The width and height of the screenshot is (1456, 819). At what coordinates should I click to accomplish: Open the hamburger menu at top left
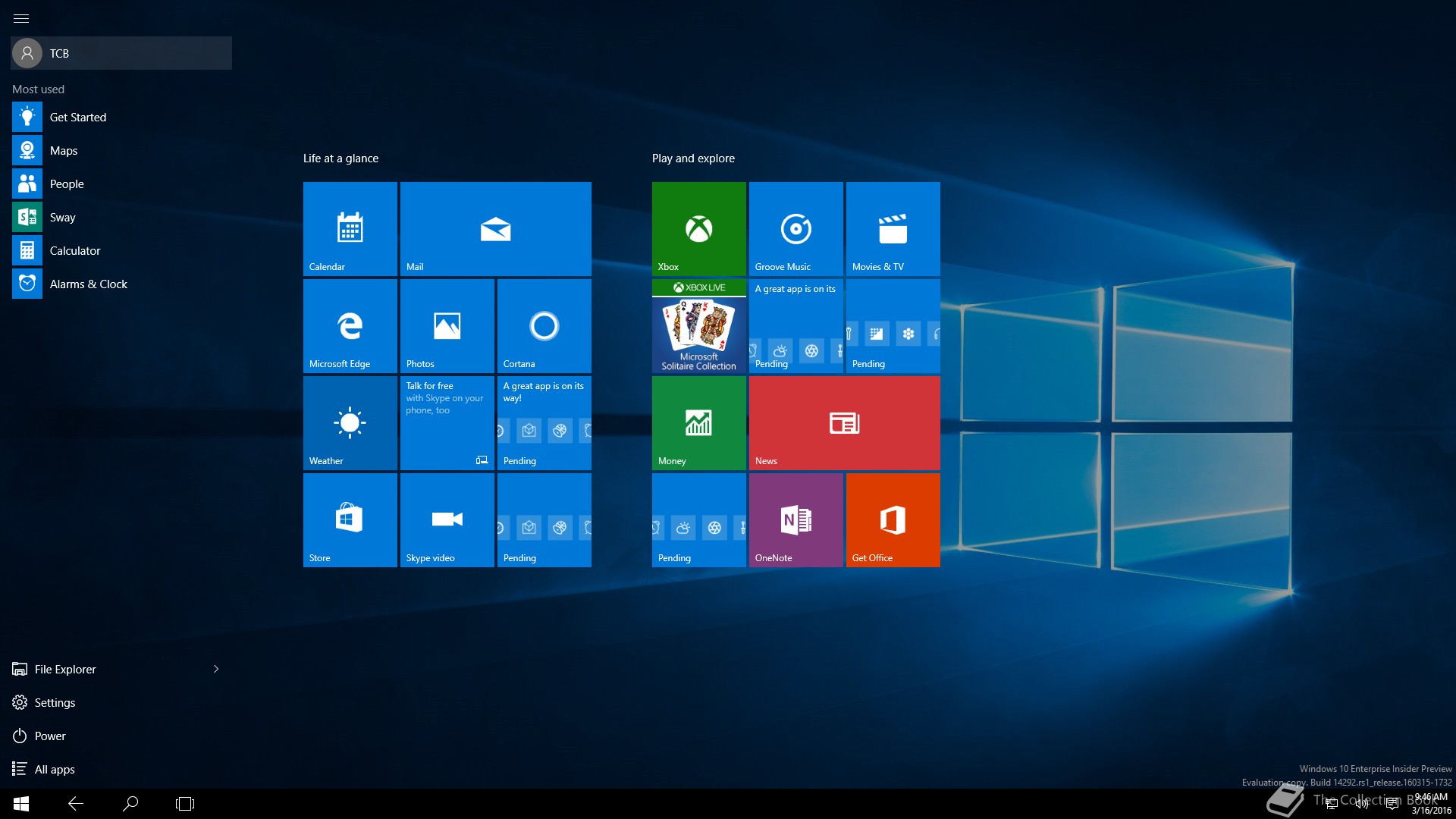(21, 18)
